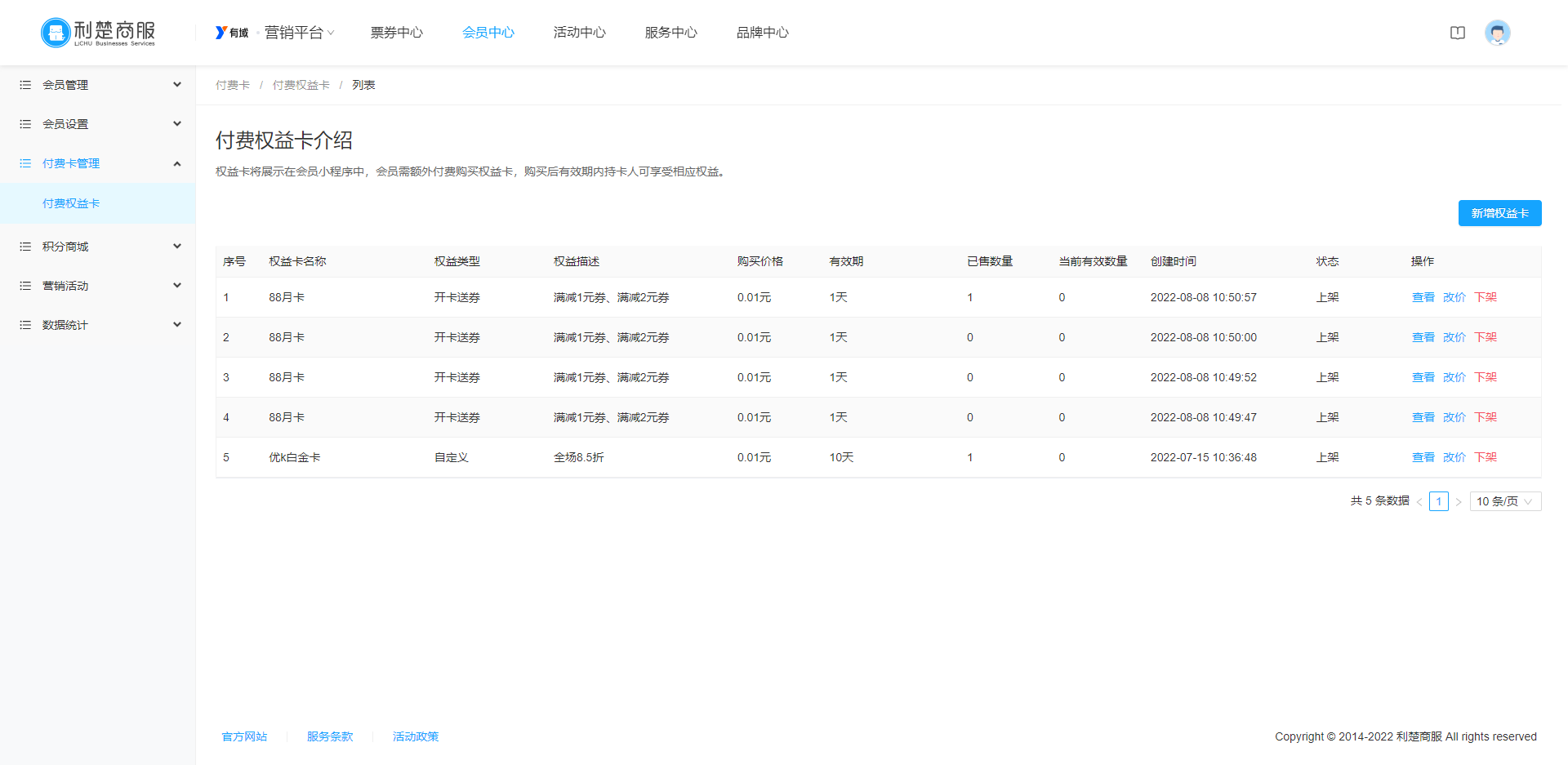
Task: Go to previous page arrow
Action: click(1419, 501)
